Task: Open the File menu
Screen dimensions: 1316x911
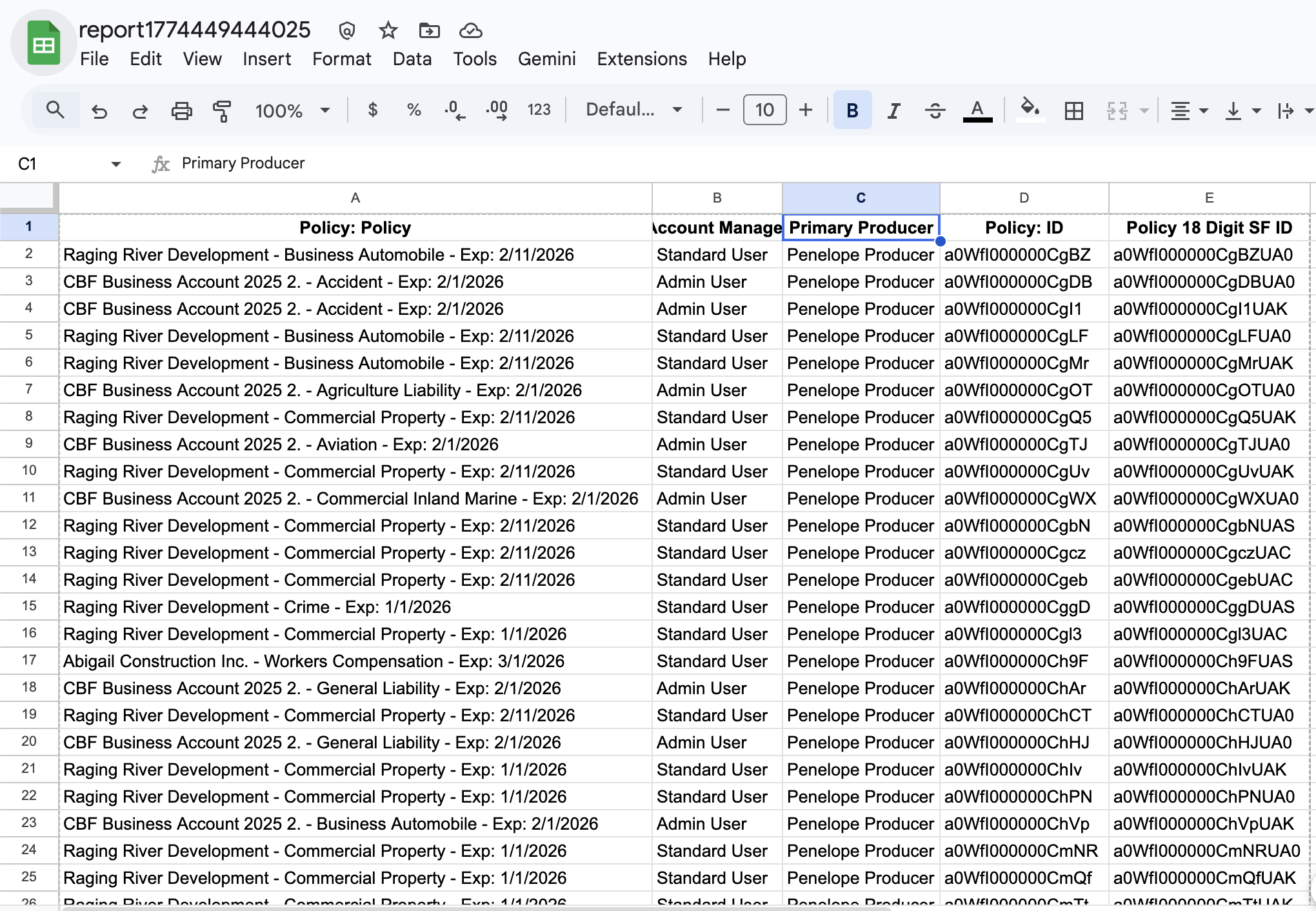Action: coord(94,59)
